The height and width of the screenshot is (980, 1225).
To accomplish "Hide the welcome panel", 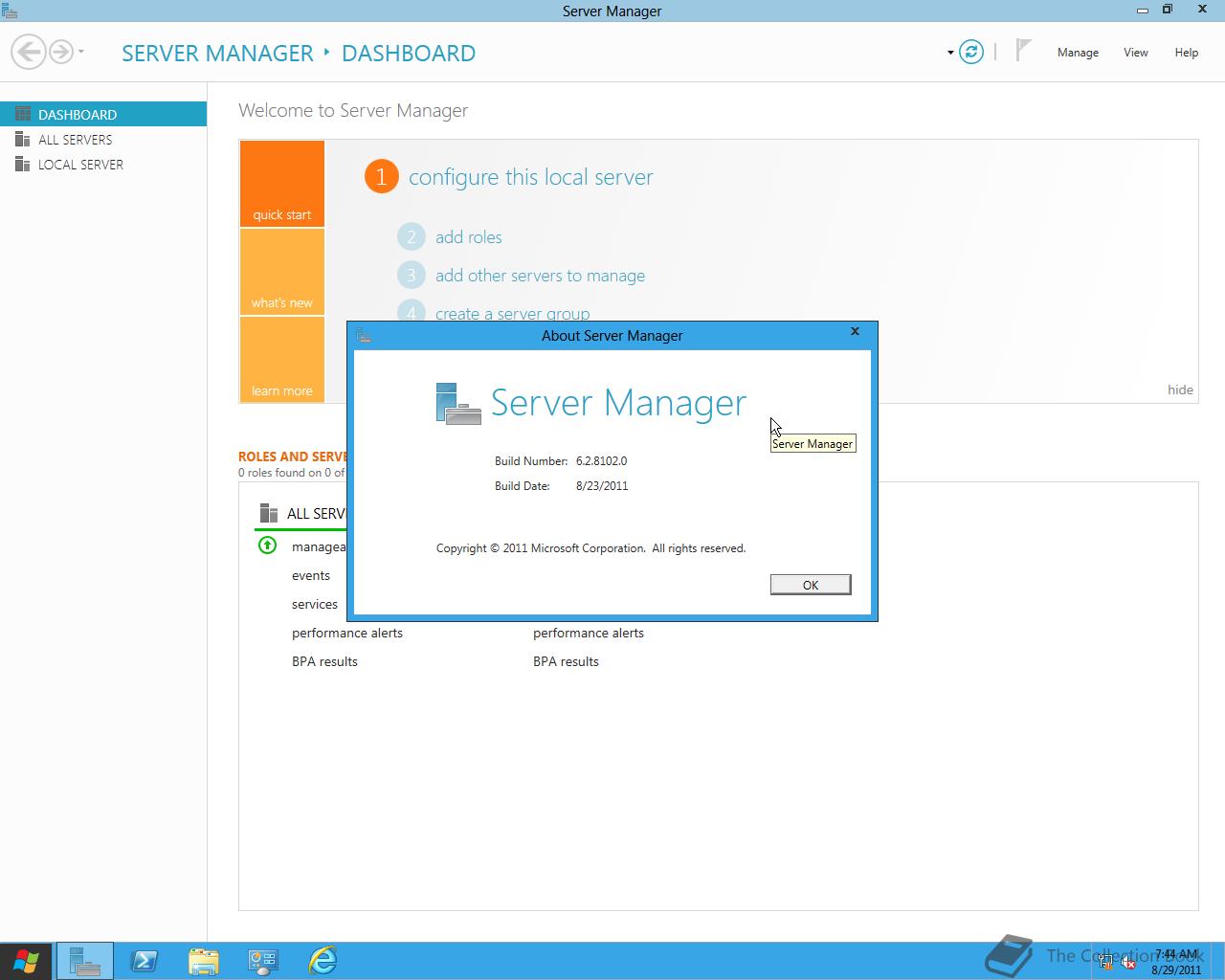I will [x=1180, y=390].
